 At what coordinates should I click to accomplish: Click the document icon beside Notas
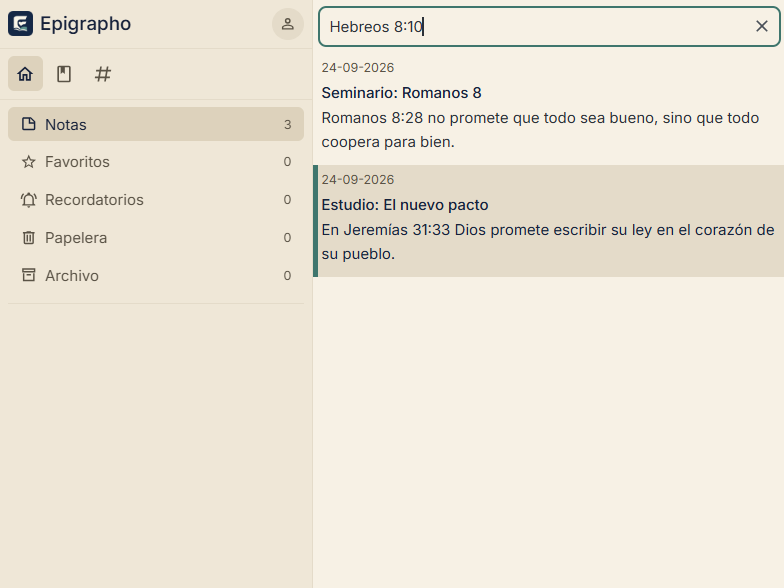tap(28, 124)
